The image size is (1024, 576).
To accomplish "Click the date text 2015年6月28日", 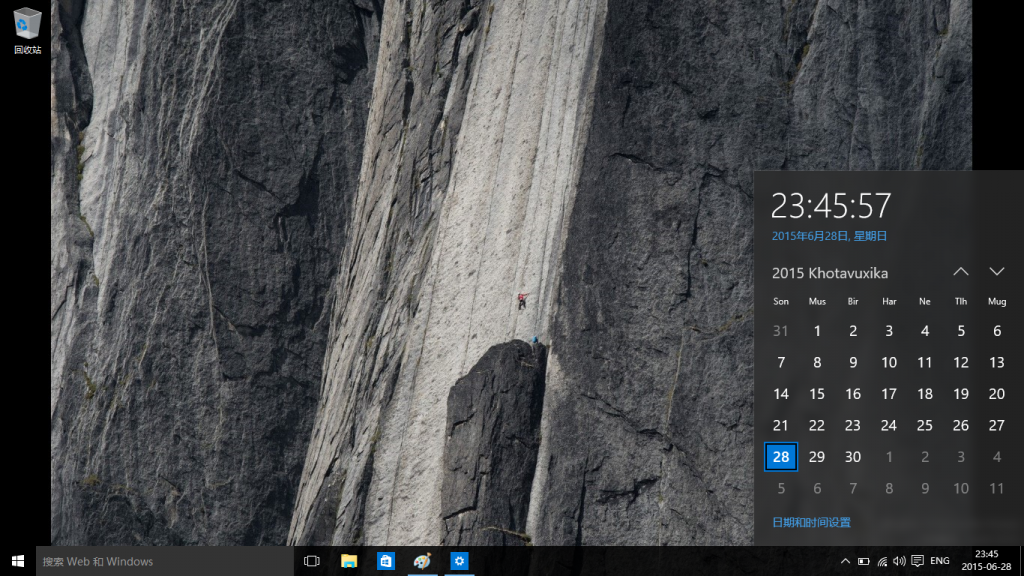I will click(x=829, y=236).
